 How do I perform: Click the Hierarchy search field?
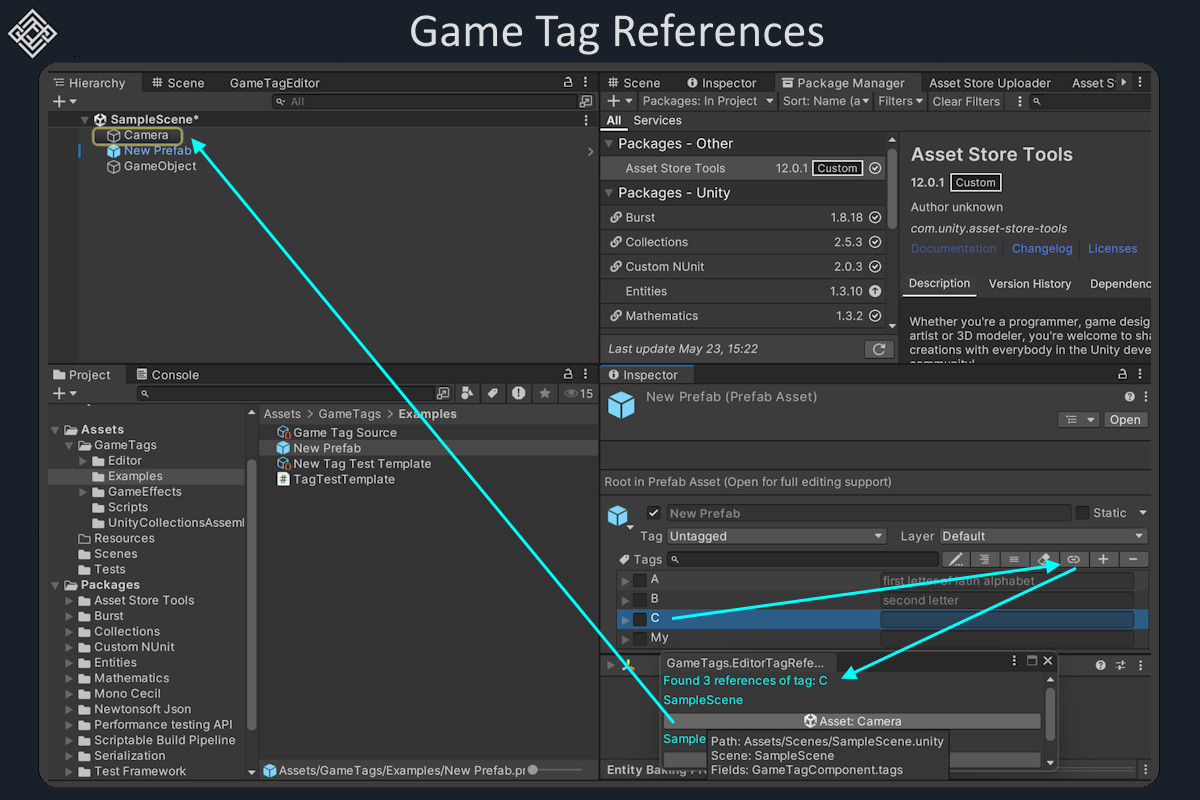point(423,101)
